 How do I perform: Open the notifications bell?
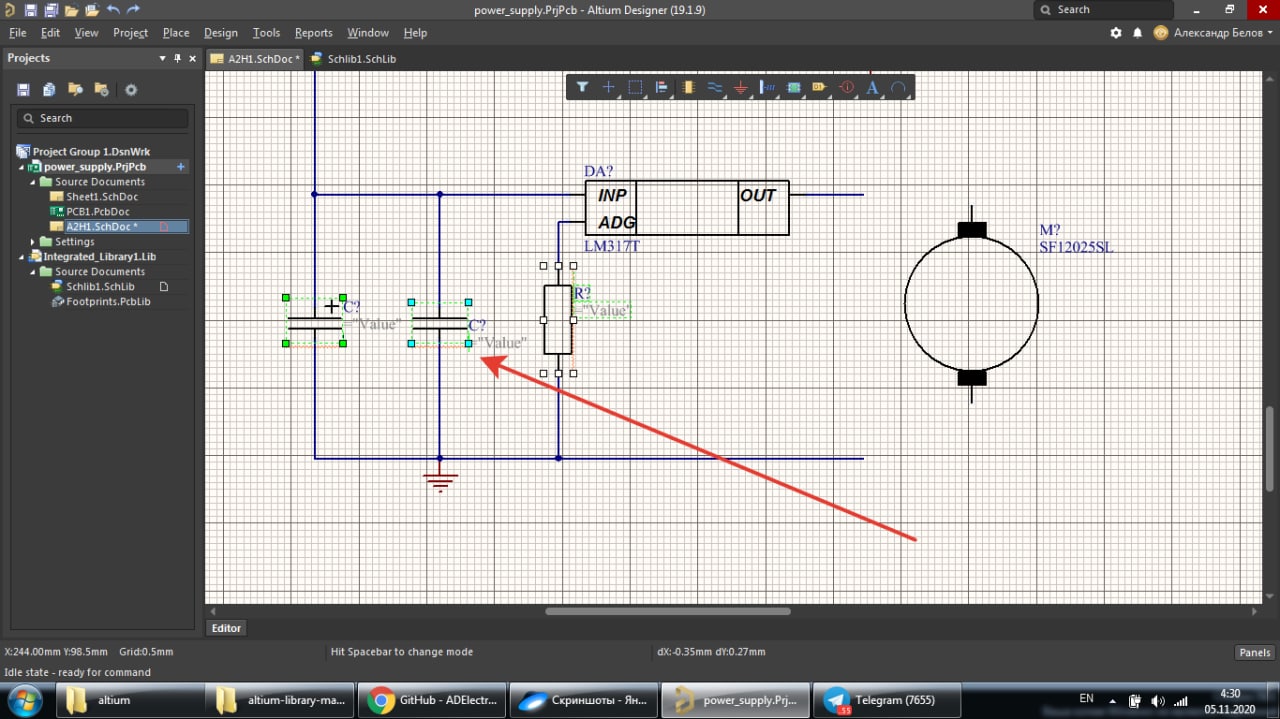click(x=1138, y=33)
